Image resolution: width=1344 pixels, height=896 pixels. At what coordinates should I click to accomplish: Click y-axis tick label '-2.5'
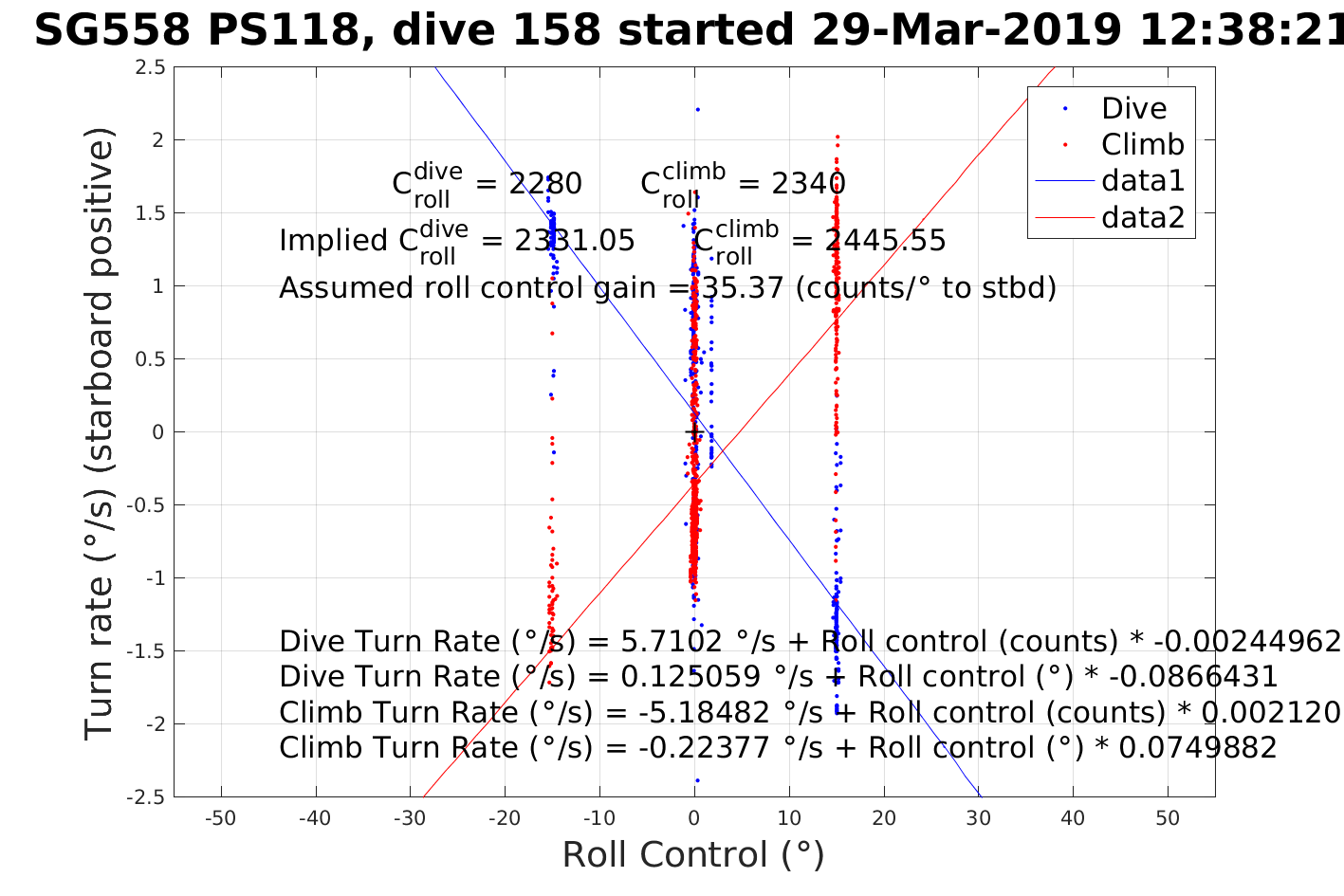(148, 797)
